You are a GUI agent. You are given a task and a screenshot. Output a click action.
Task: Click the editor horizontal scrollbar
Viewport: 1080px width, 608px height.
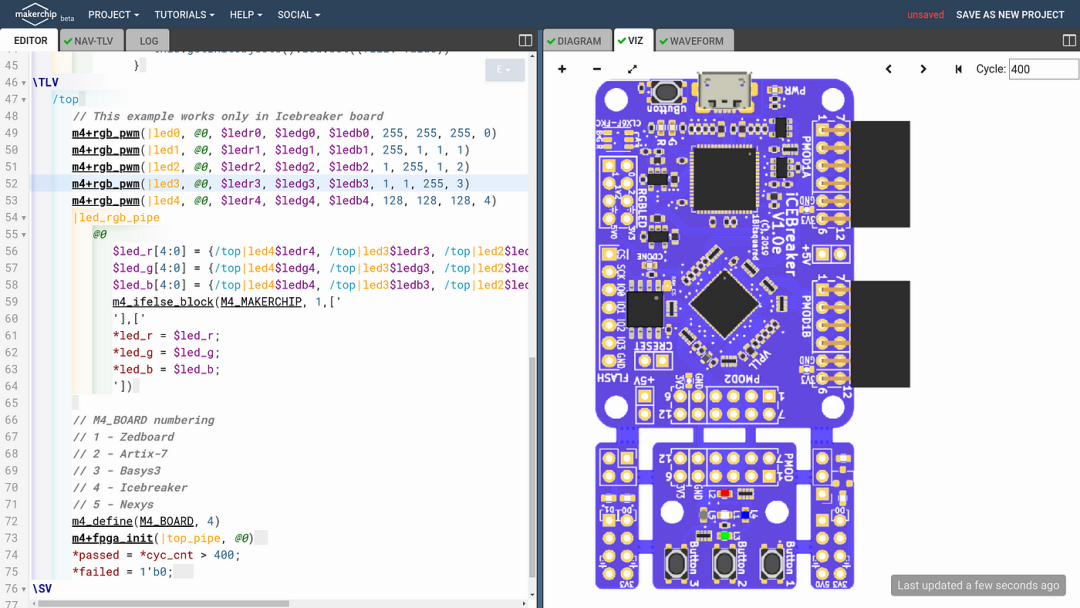pos(163,604)
